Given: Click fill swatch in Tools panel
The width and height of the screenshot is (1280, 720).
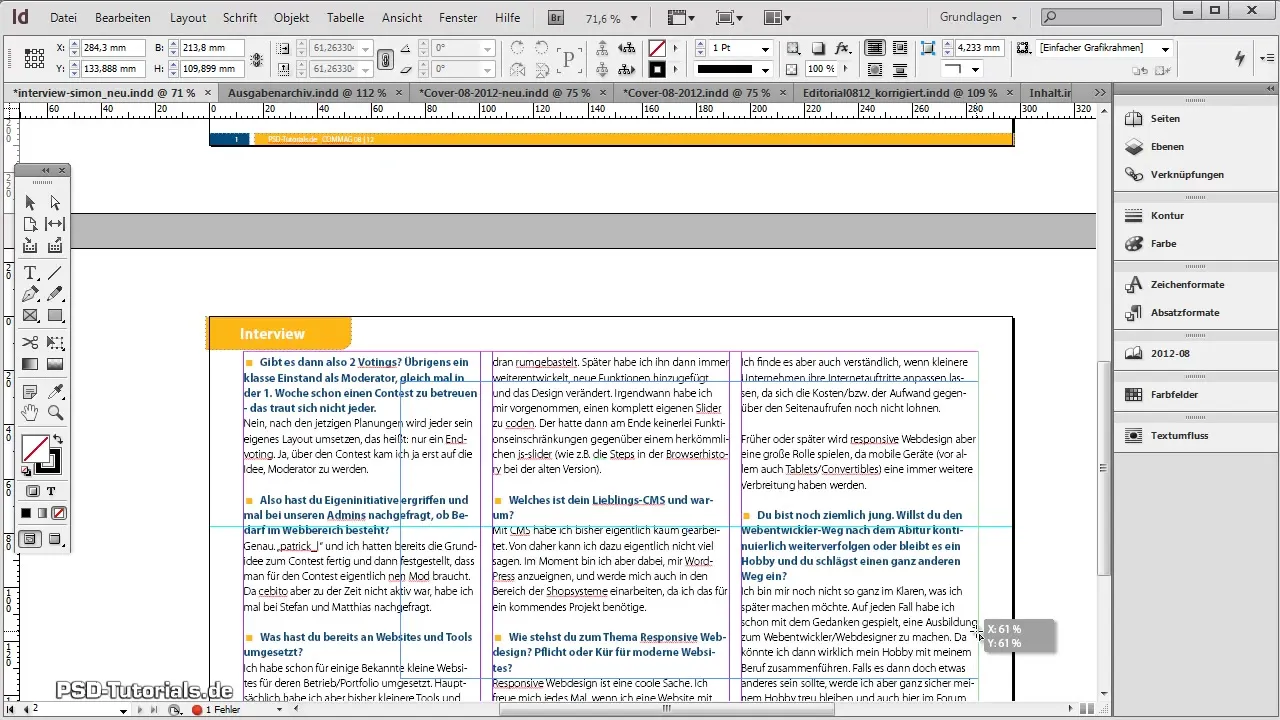Looking at the screenshot, I should coord(34,448).
